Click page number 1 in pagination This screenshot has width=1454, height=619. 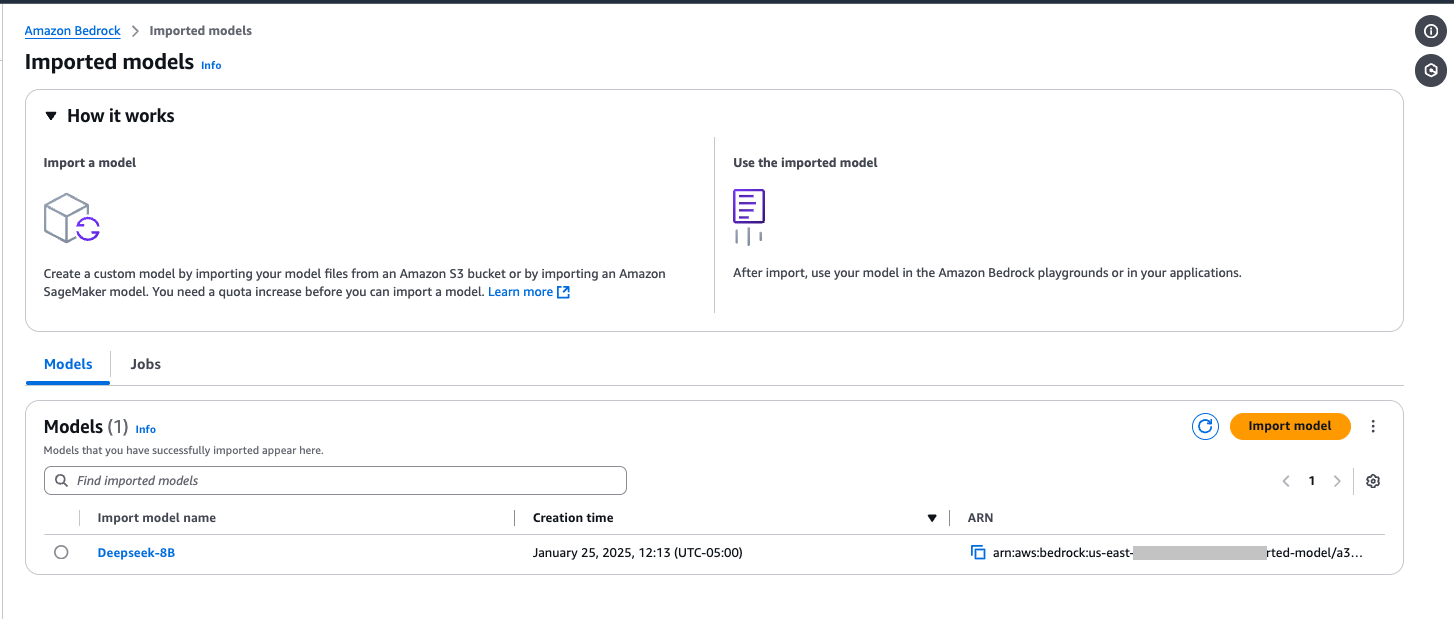[x=1312, y=481]
